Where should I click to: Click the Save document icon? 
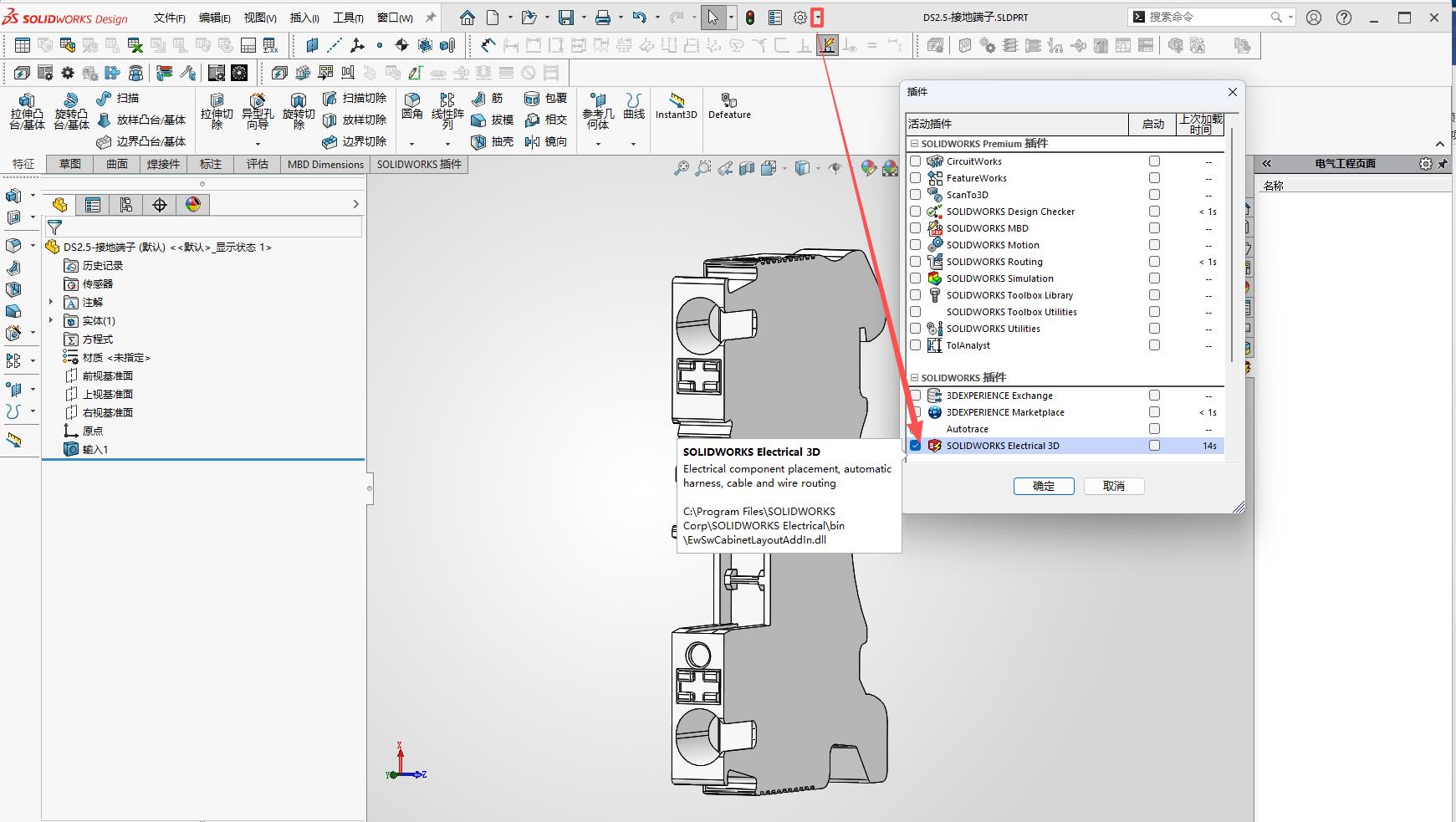coord(566,18)
